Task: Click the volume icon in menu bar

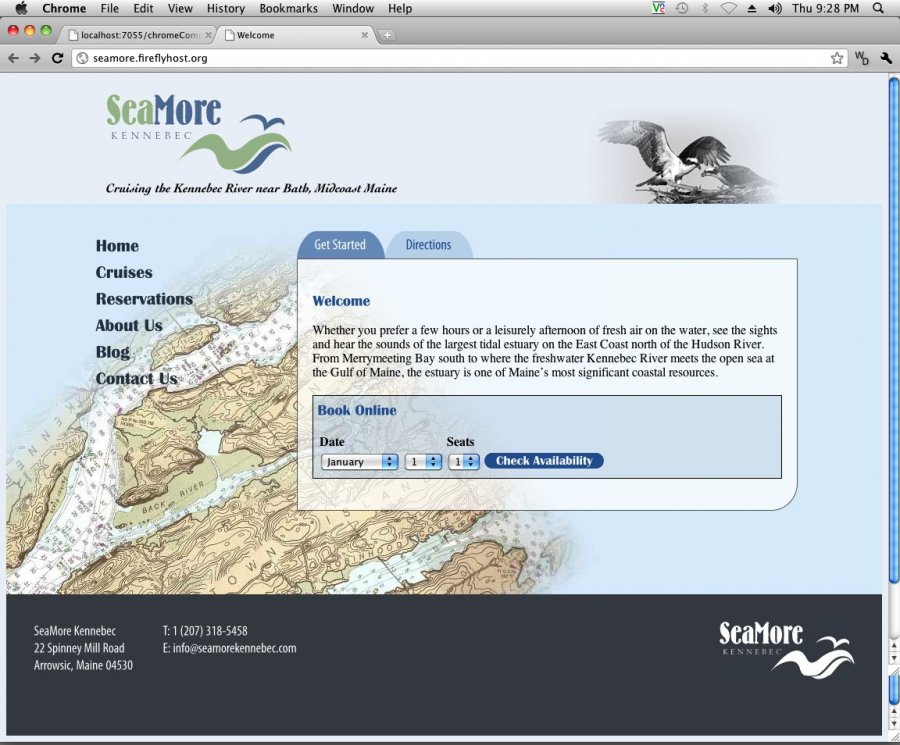Action: (774, 8)
